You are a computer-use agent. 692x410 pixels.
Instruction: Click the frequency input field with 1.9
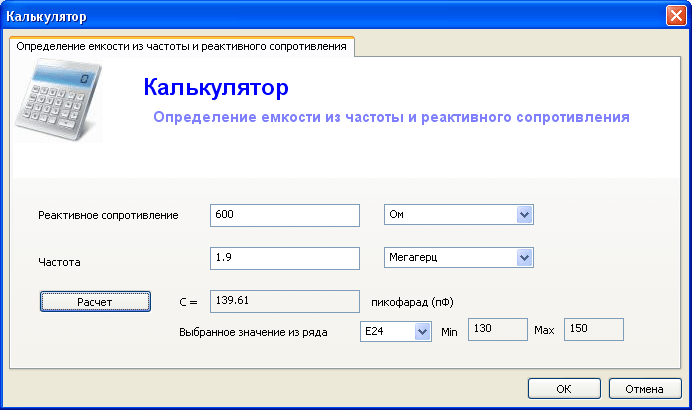coord(285,258)
